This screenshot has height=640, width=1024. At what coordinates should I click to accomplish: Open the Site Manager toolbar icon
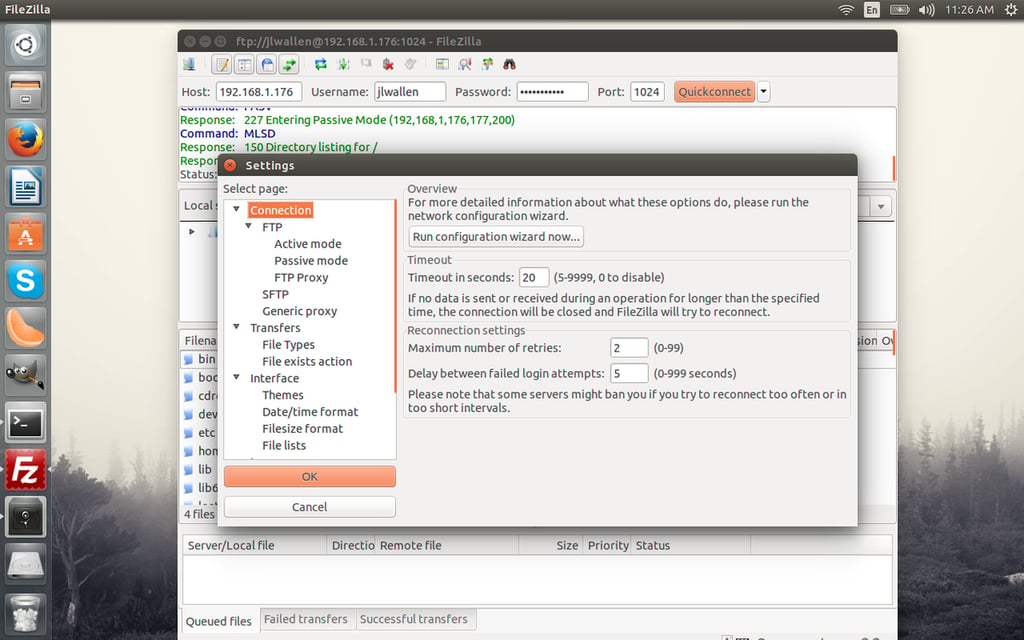[189, 64]
